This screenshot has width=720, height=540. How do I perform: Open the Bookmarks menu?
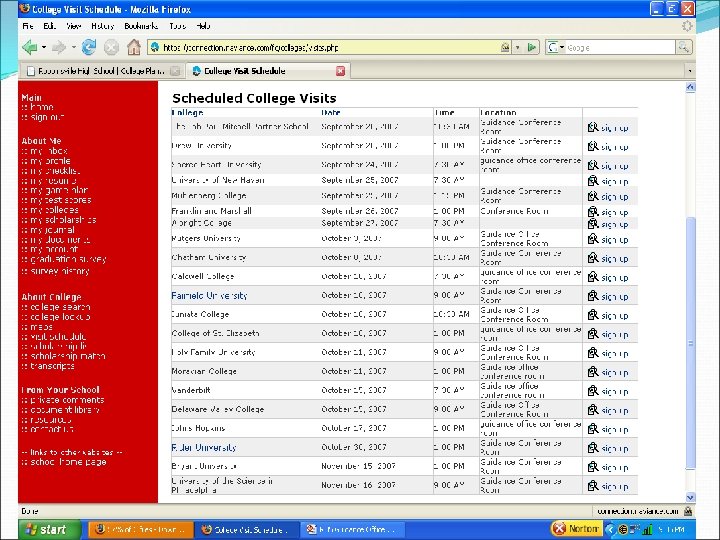tap(141, 26)
